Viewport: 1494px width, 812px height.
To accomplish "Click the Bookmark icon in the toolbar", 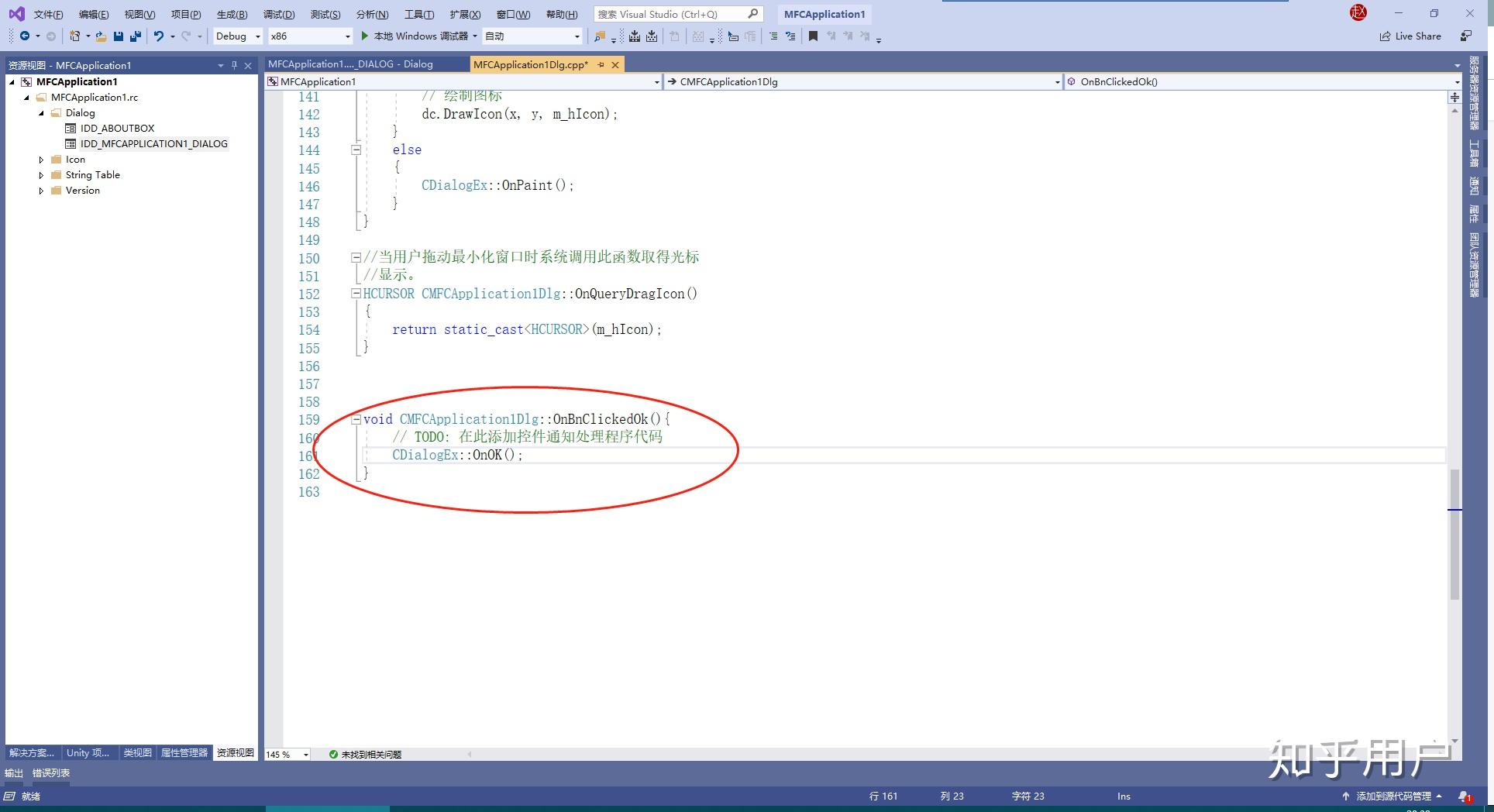I will click(813, 36).
